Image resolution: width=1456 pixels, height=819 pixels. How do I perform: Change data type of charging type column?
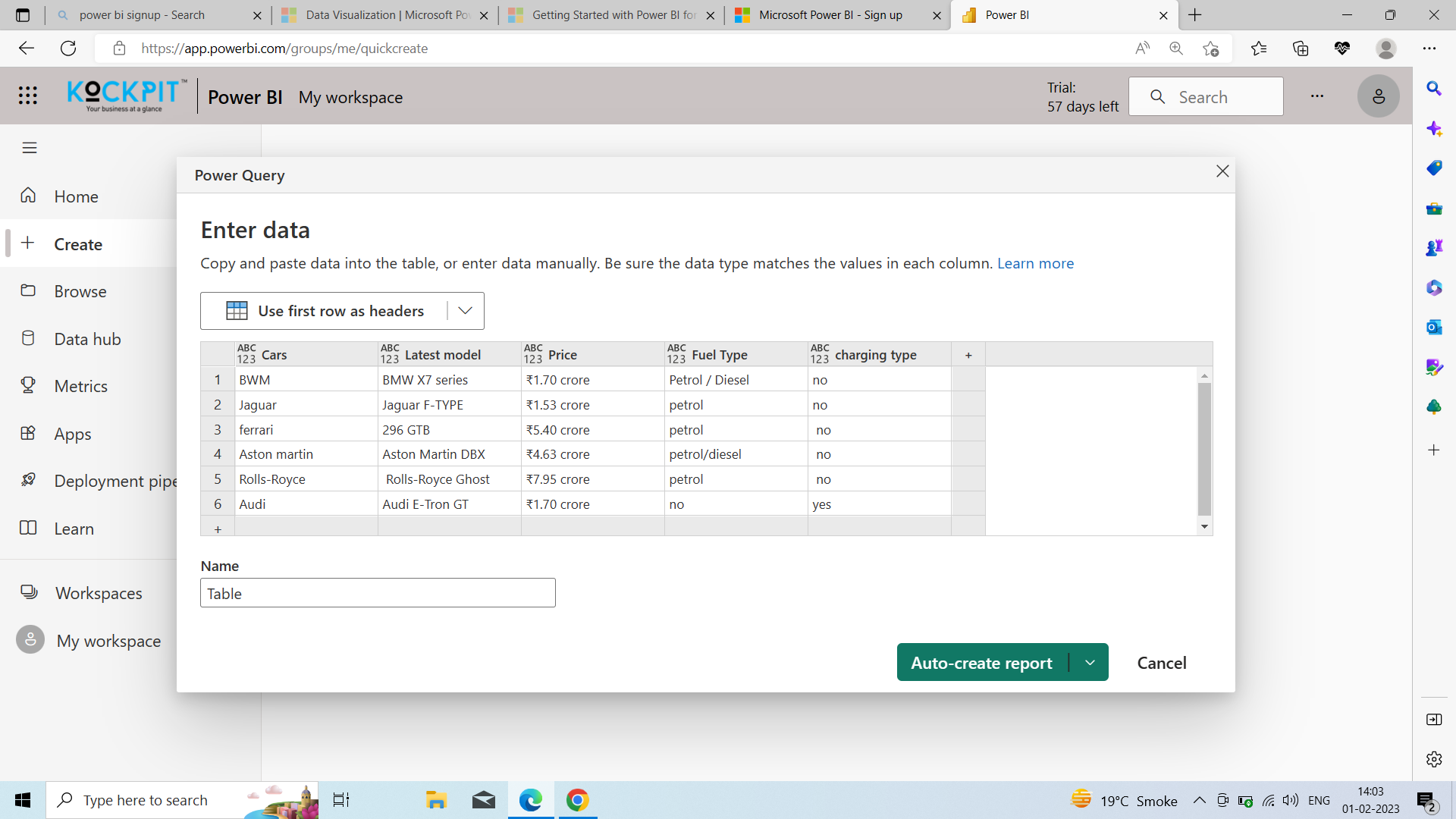[x=820, y=354]
